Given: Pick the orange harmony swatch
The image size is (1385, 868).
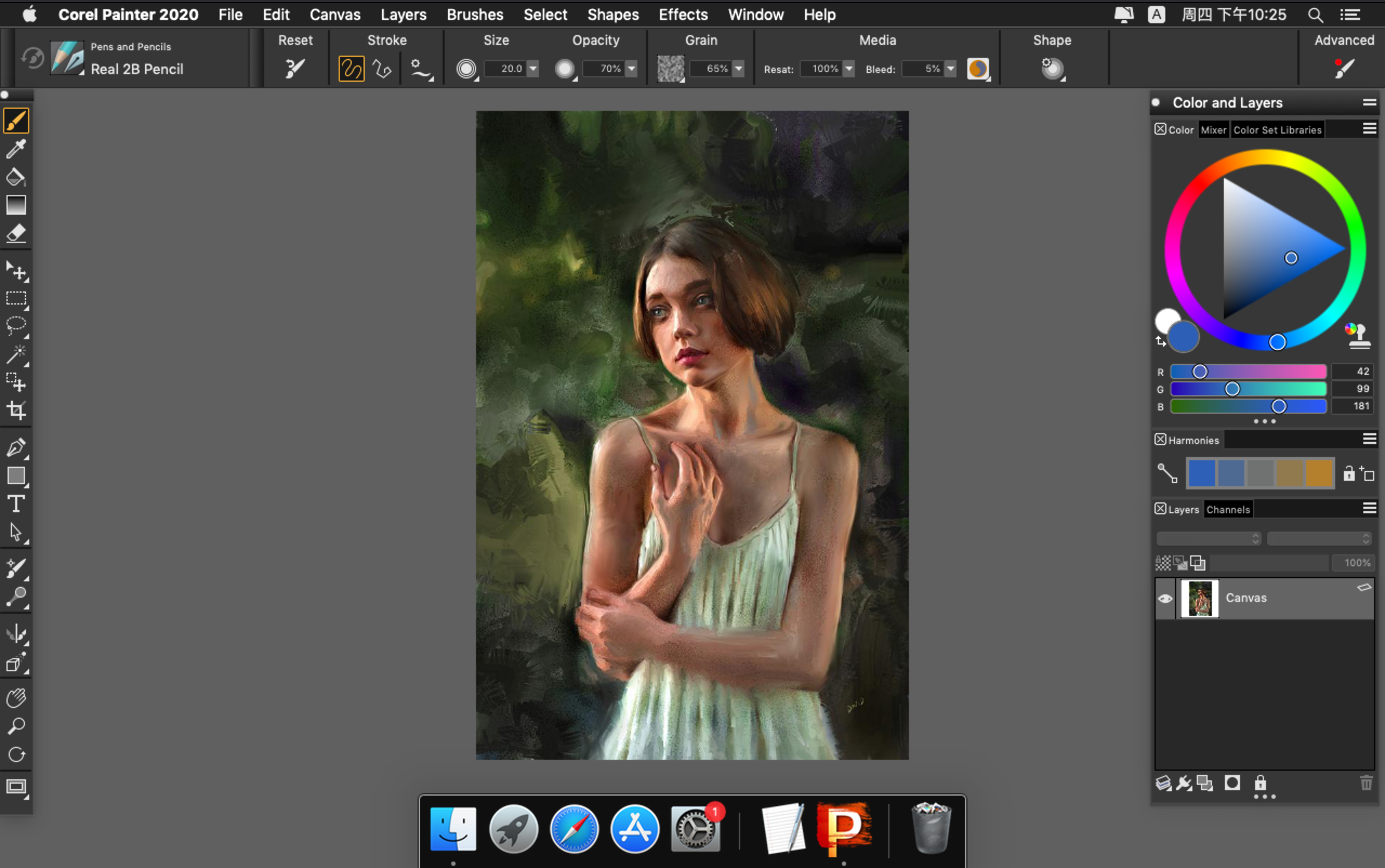Looking at the screenshot, I should pos(1318,474).
